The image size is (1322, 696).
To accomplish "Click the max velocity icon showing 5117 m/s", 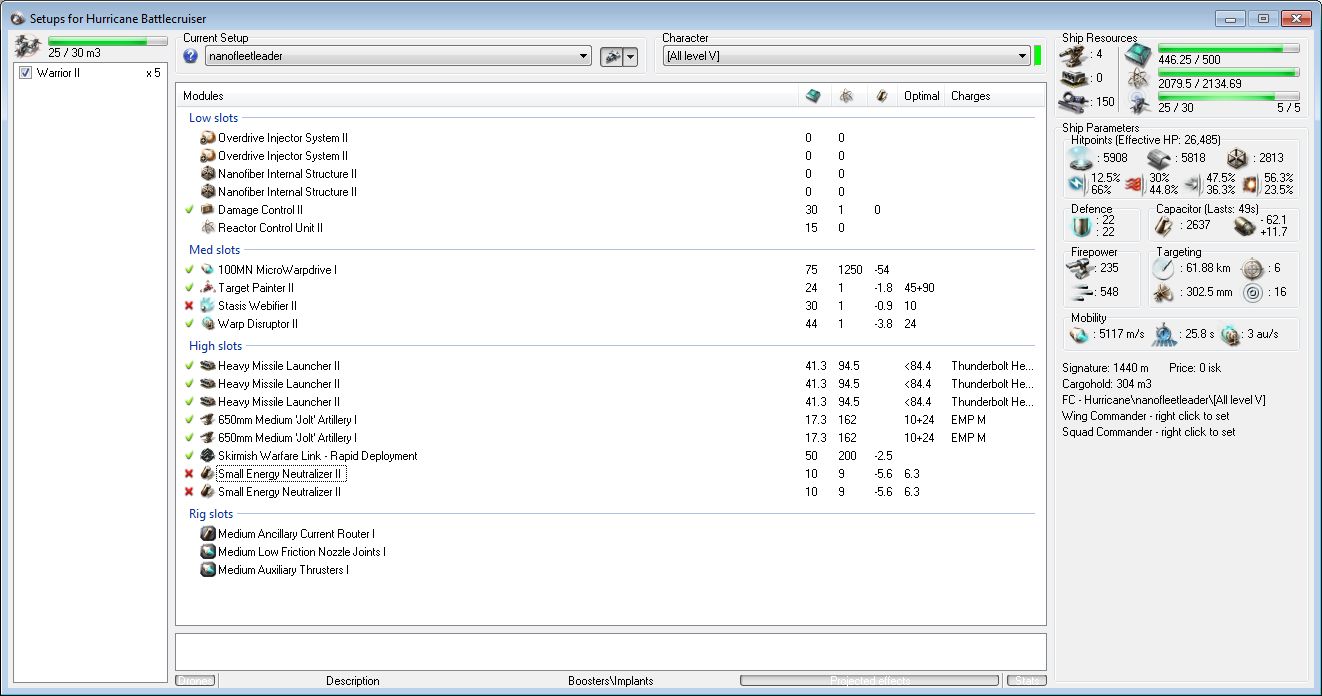I will 1078,334.
